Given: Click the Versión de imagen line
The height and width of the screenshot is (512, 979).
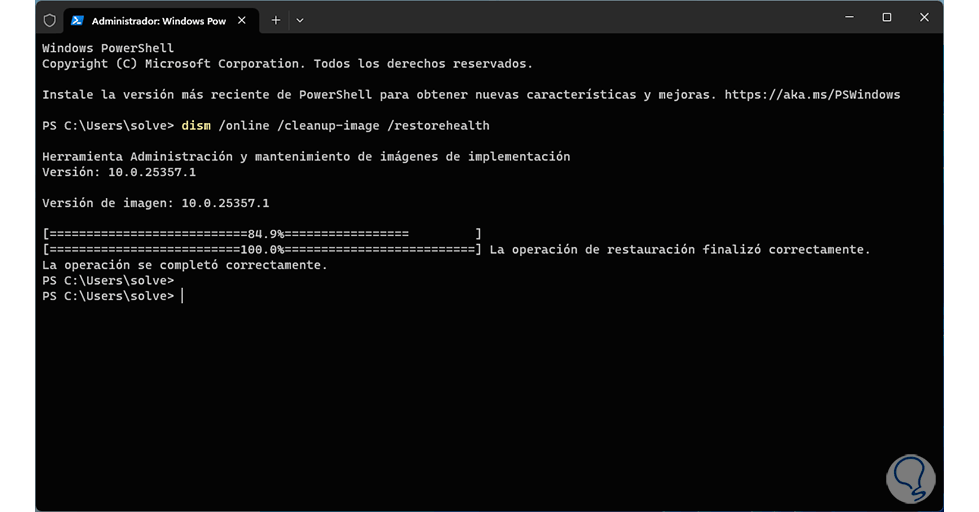Looking at the screenshot, I should coord(155,203).
